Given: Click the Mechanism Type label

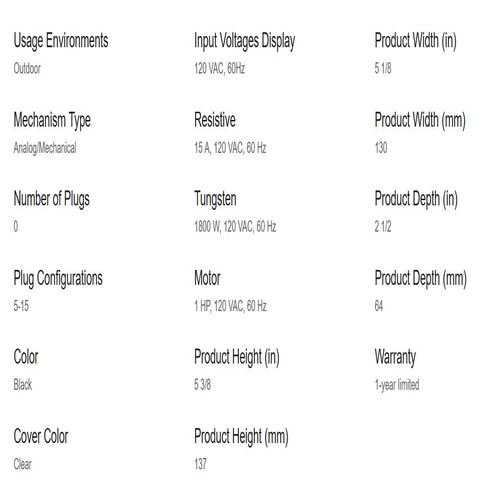Looking at the screenshot, I should click(52, 121).
